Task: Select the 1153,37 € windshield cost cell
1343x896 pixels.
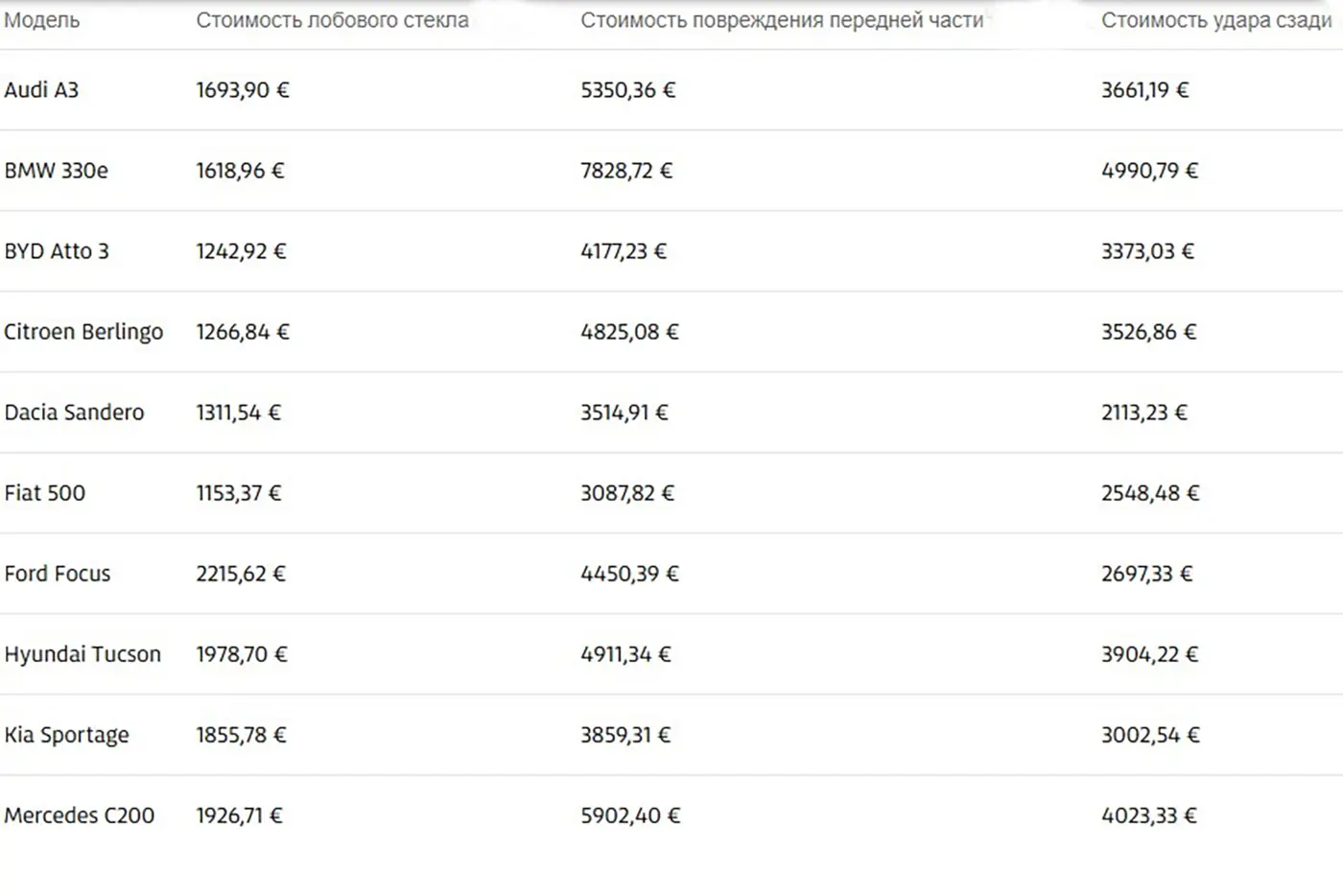Action: 239,493
